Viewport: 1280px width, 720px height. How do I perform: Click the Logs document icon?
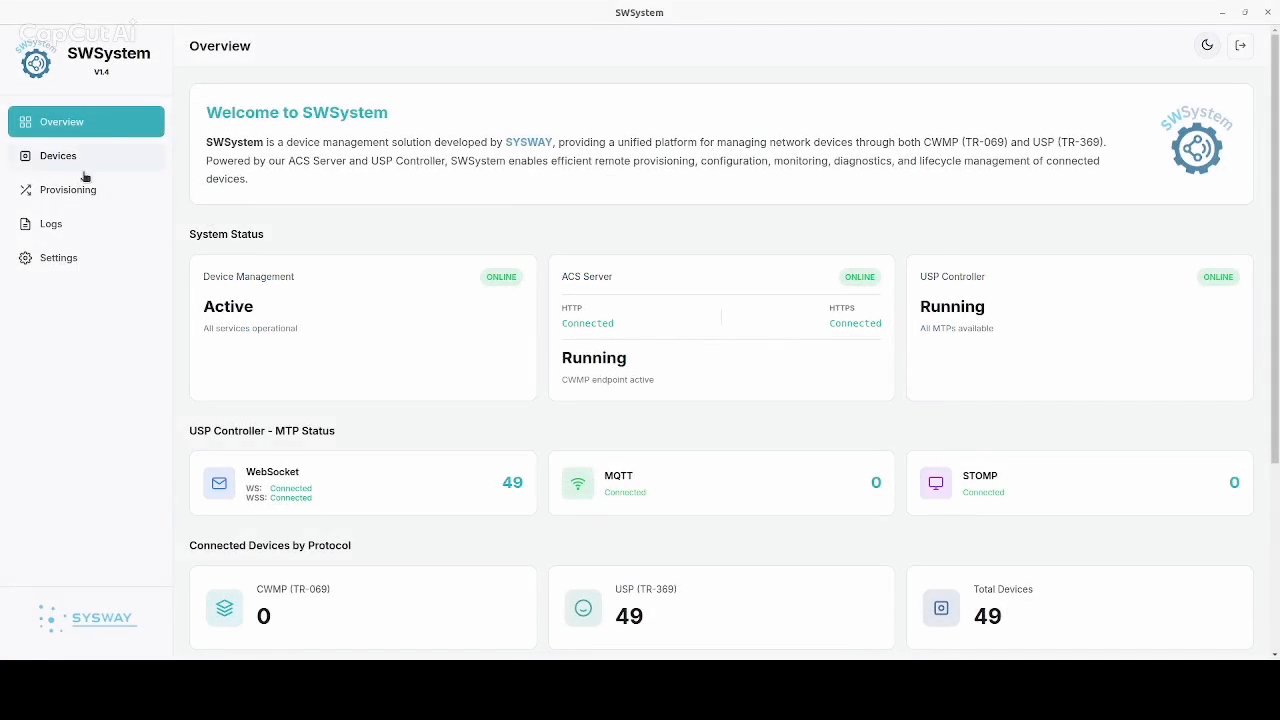25,224
